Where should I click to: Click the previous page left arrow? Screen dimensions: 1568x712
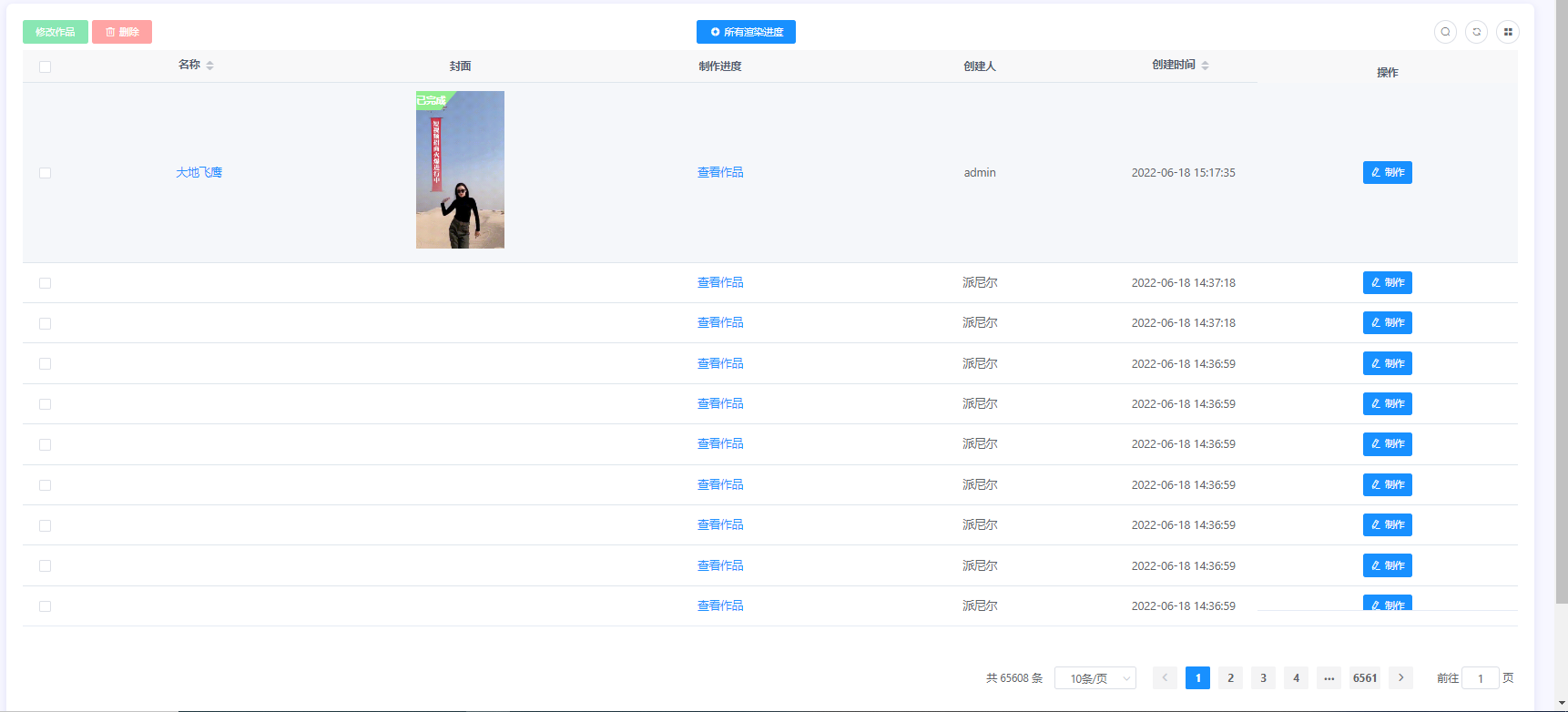(x=1165, y=677)
